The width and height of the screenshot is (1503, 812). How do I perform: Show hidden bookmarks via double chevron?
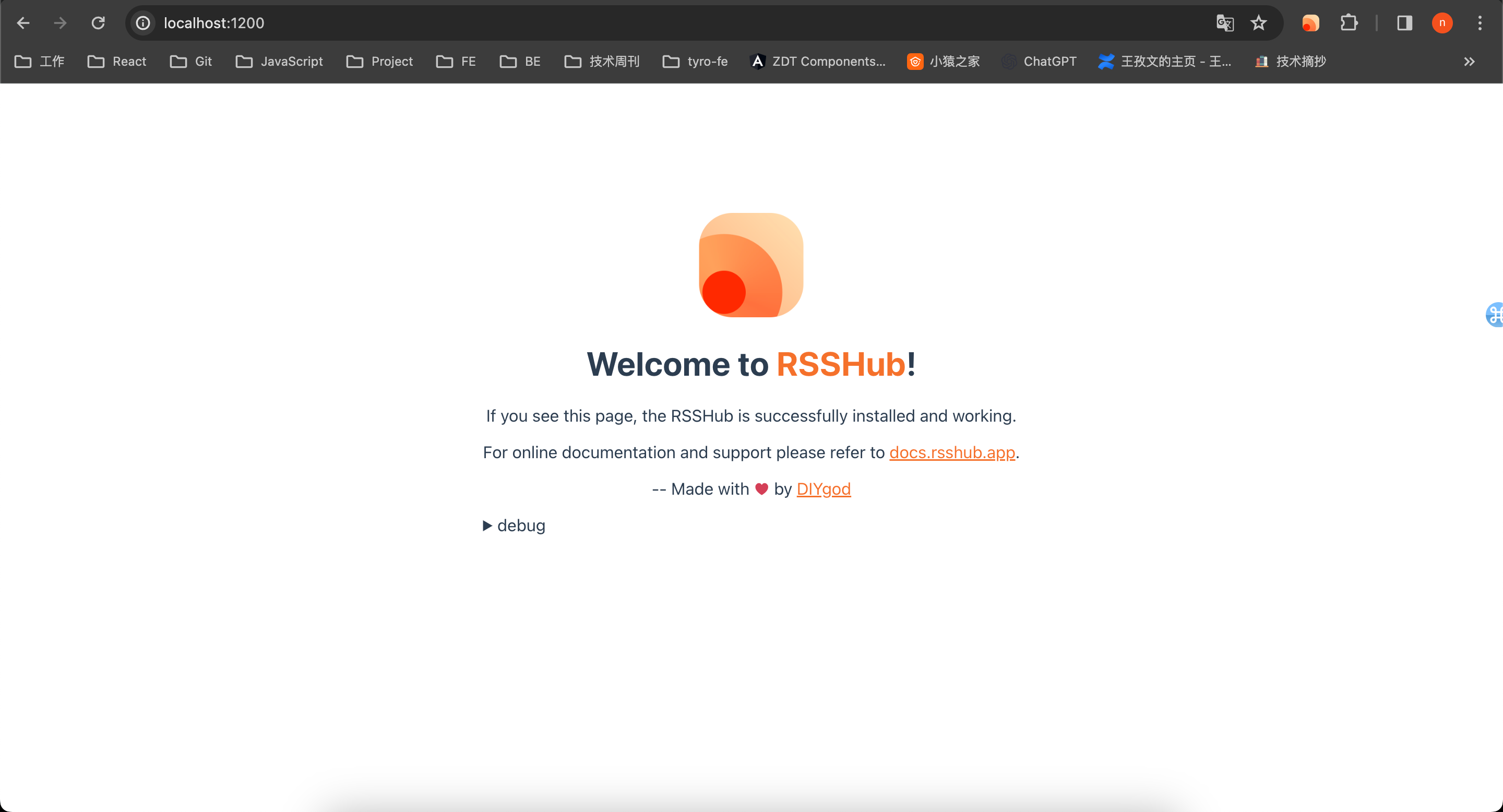[x=1469, y=61]
